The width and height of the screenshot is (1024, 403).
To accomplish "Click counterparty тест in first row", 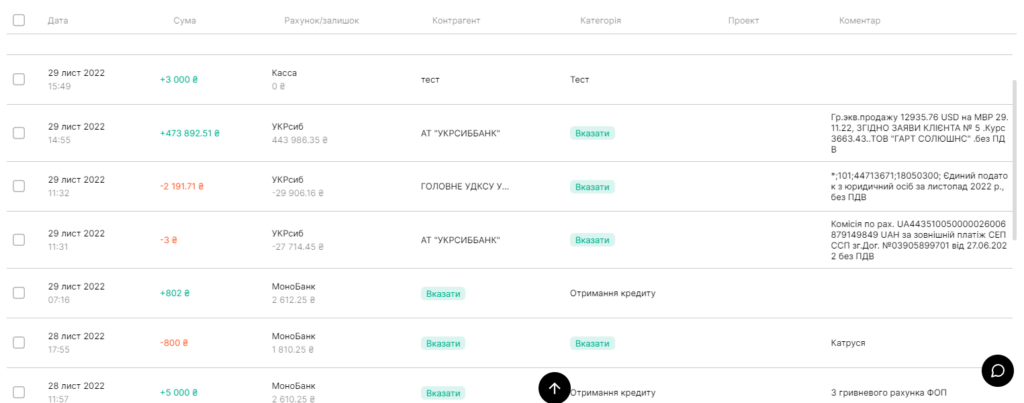I will click(x=430, y=80).
